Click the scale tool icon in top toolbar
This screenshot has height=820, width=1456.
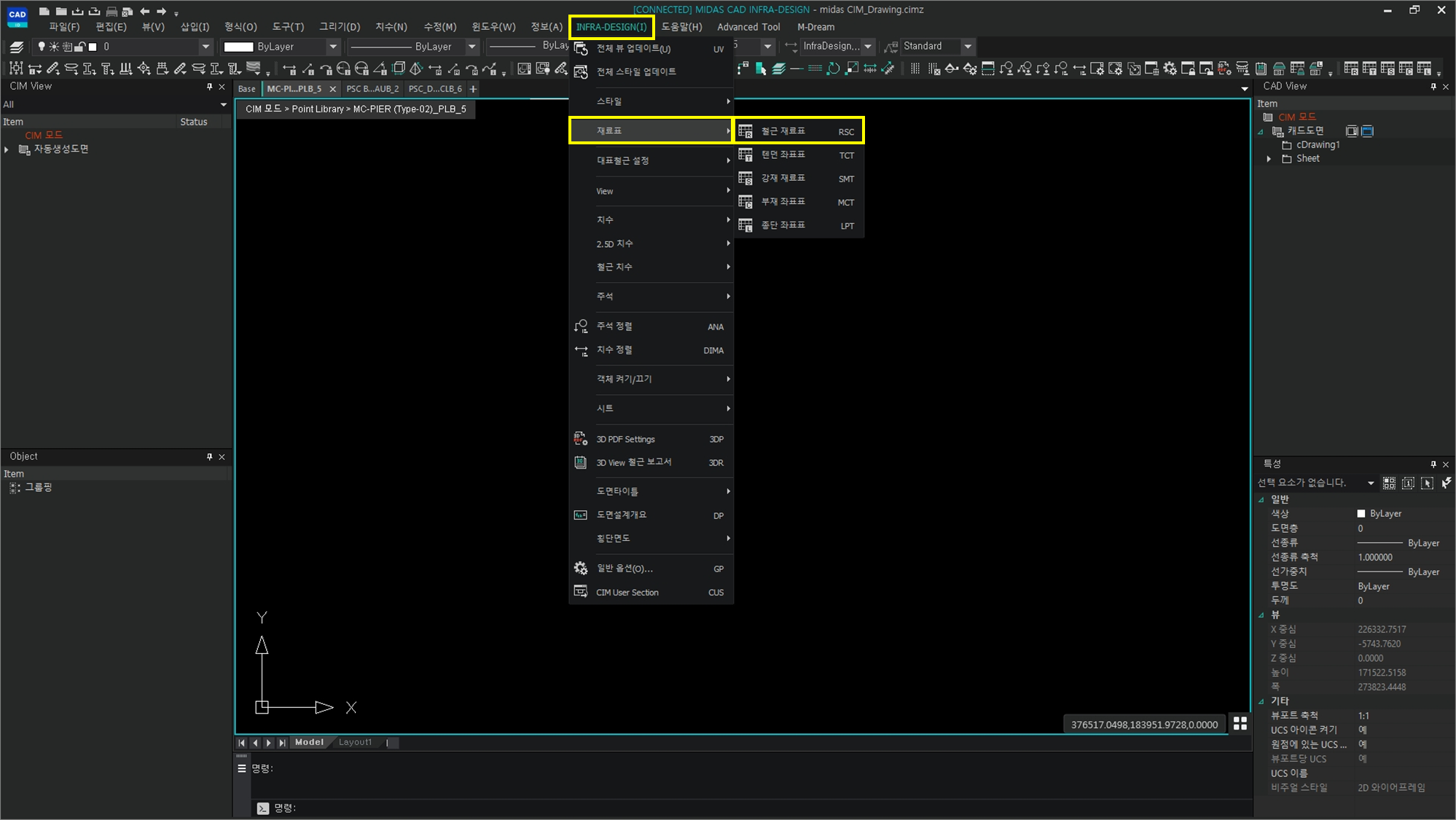pos(851,69)
